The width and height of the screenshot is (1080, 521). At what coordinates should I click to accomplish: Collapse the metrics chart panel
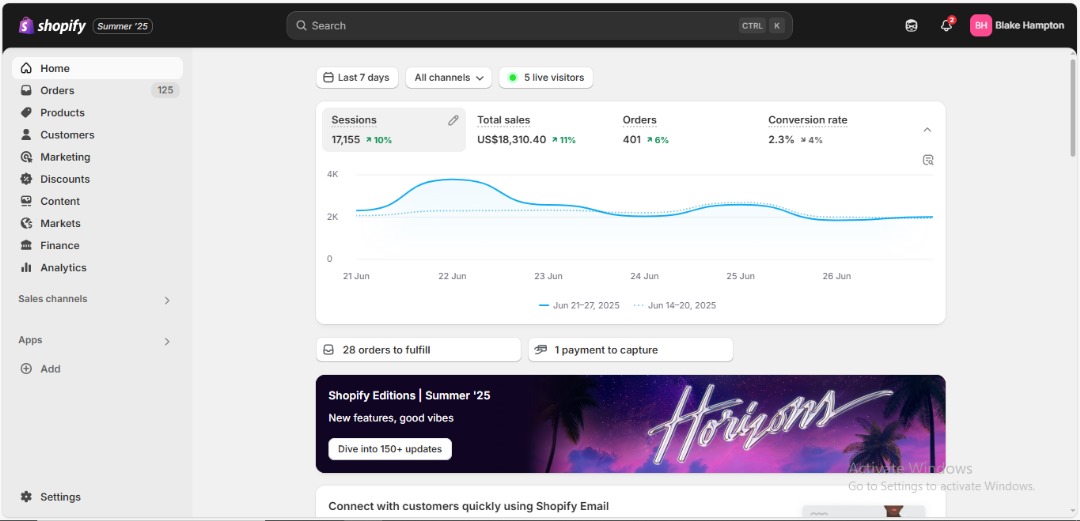tap(927, 130)
